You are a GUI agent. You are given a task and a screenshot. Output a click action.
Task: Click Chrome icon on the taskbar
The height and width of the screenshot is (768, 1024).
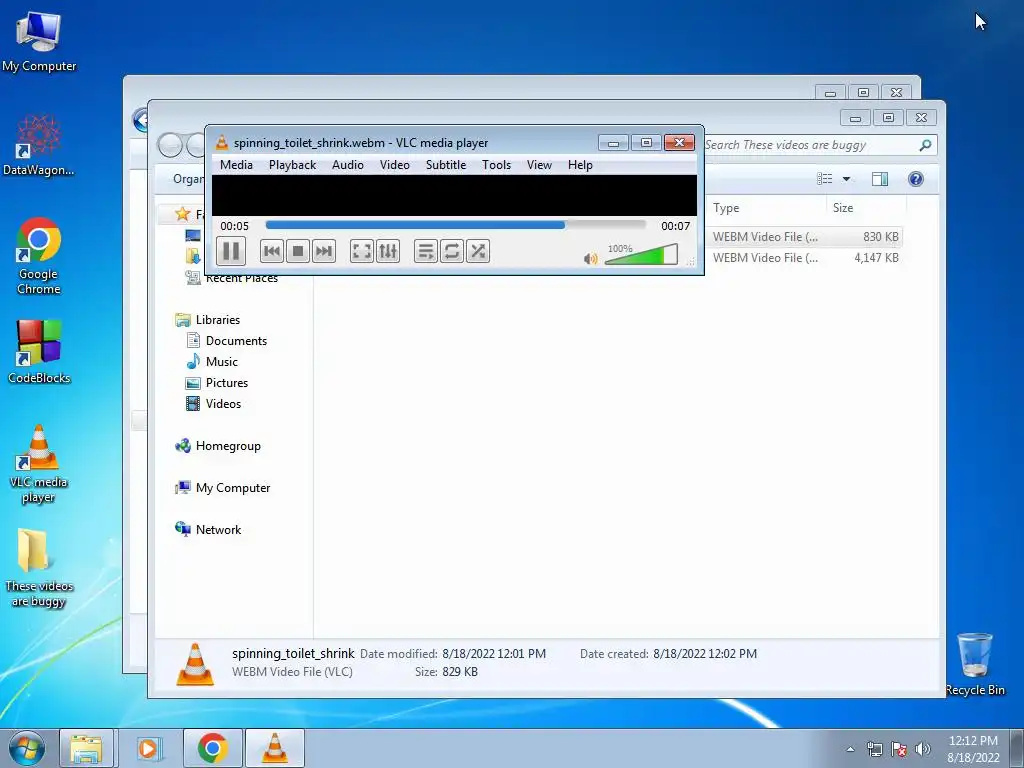[x=212, y=749]
